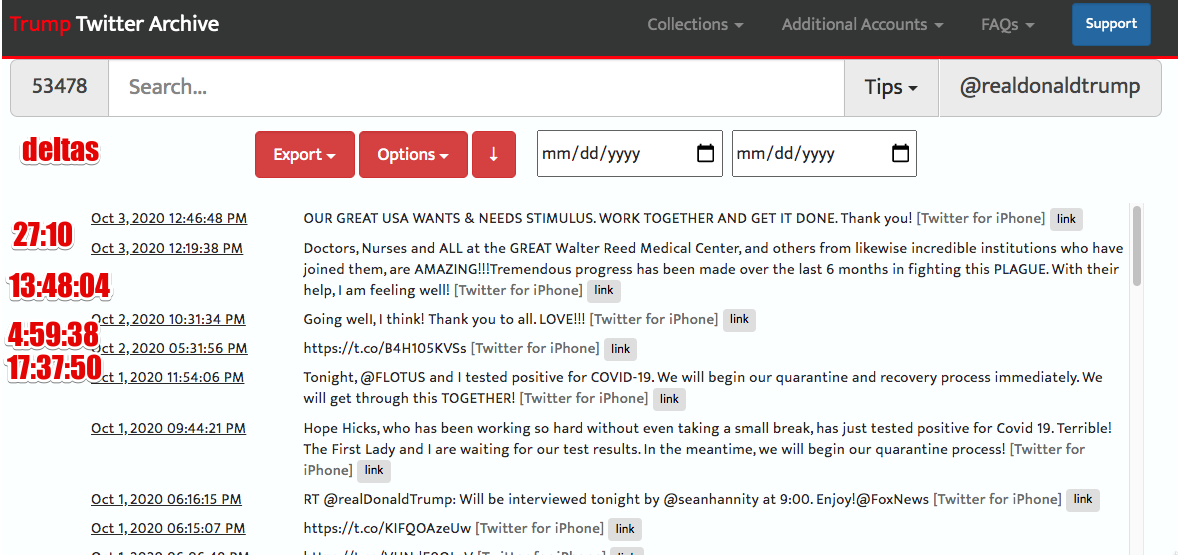Click link button on COVID-19 positive tweet

point(669,399)
